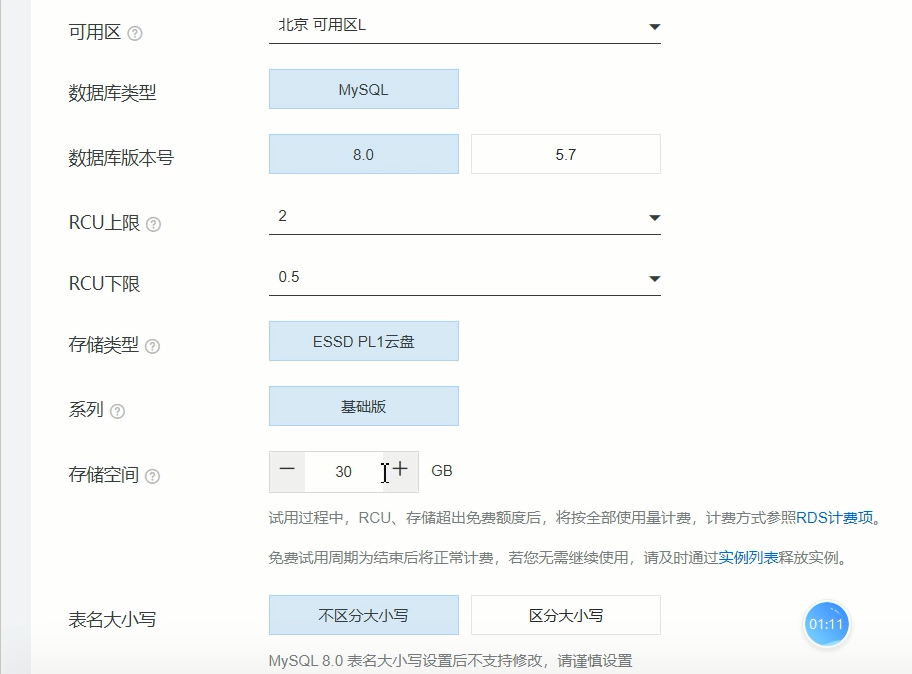
Task: Click help icon beside RCU上限
Action: [153, 224]
